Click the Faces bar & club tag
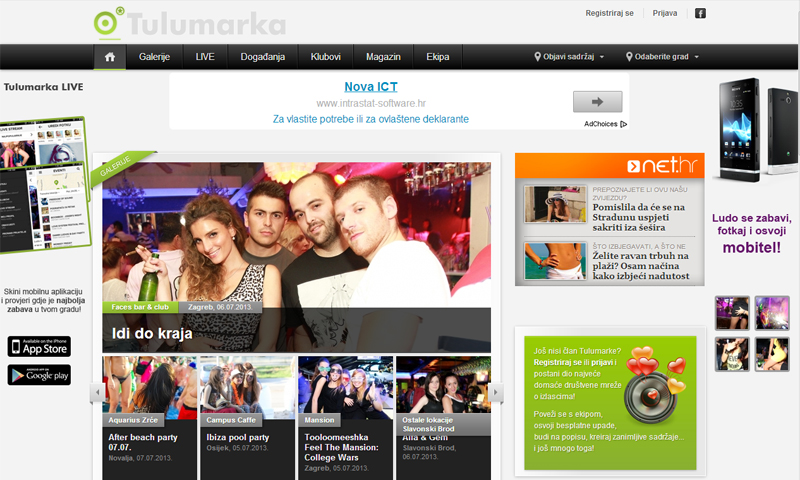Image resolution: width=800 pixels, height=480 pixels. pos(140,307)
